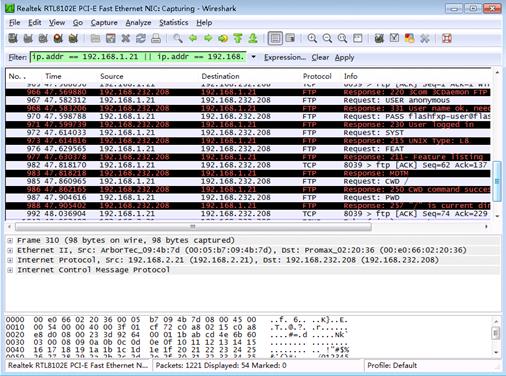Focus the display filter input field

click(138, 57)
